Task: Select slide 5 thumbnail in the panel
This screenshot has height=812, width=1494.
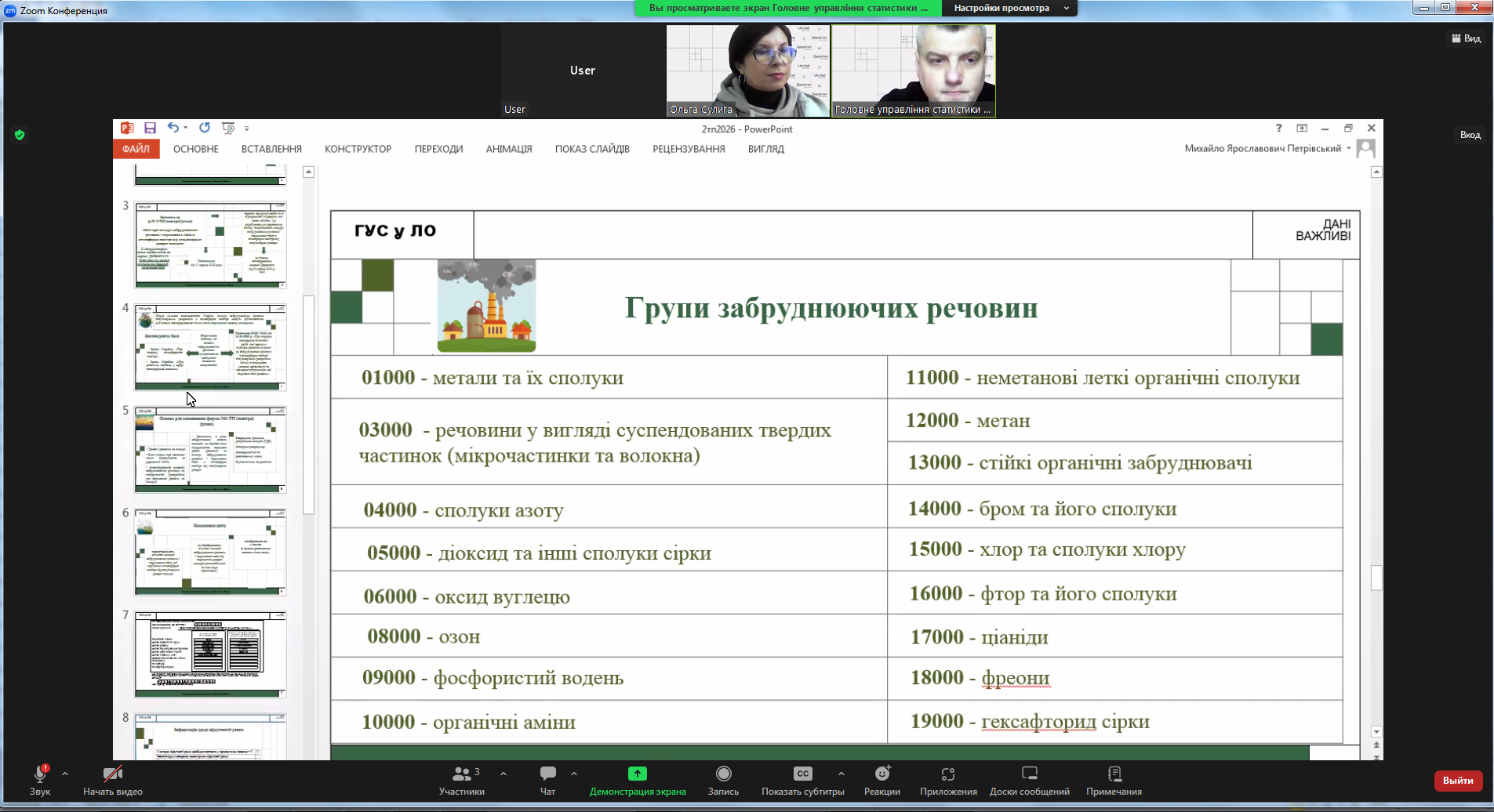Action: (x=209, y=449)
